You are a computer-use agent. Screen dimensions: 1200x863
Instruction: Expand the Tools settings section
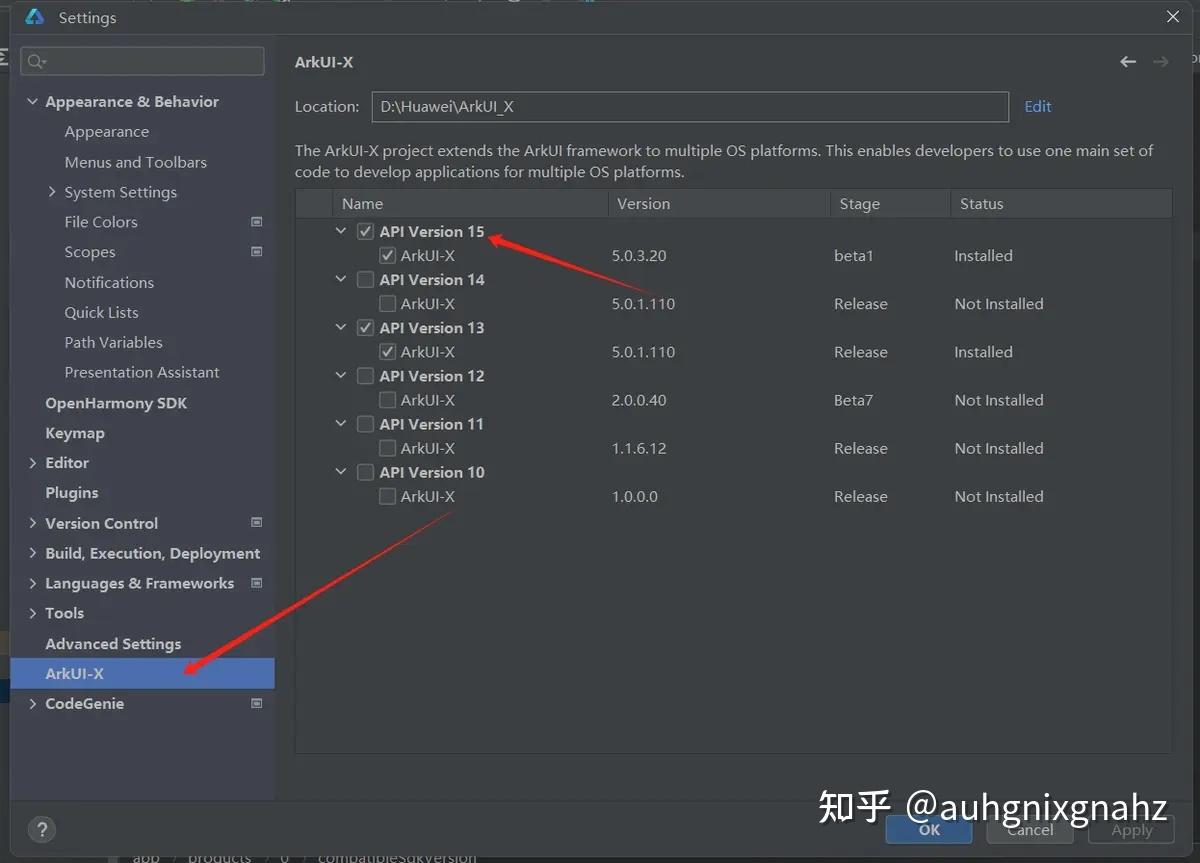coord(31,612)
